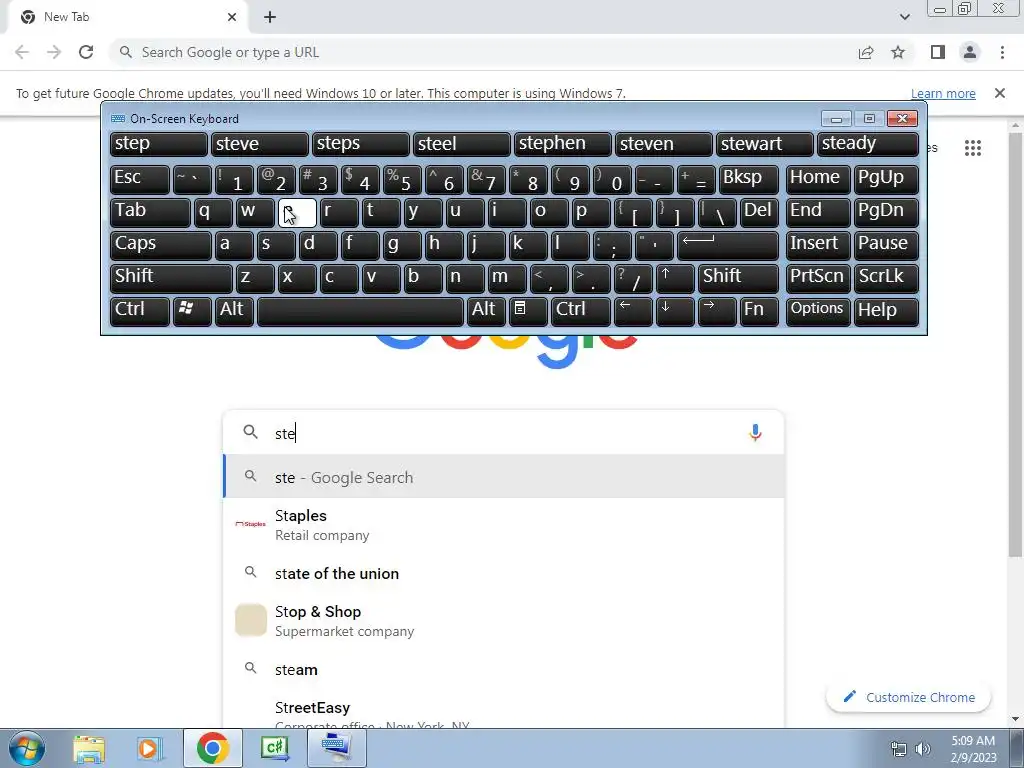Screen dimensions: 1024x768
Task: Open Chrome three-dot menu
Action: (1002, 52)
